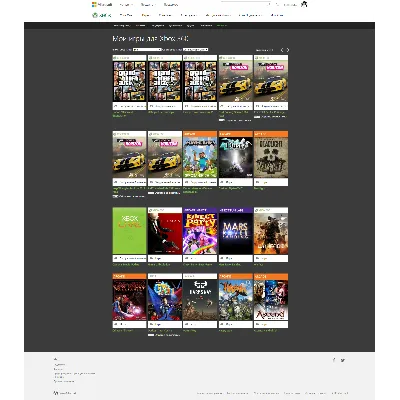Open the user avatar profile icon
This screenshot has width=400, height=400.
tap(304, 4)
